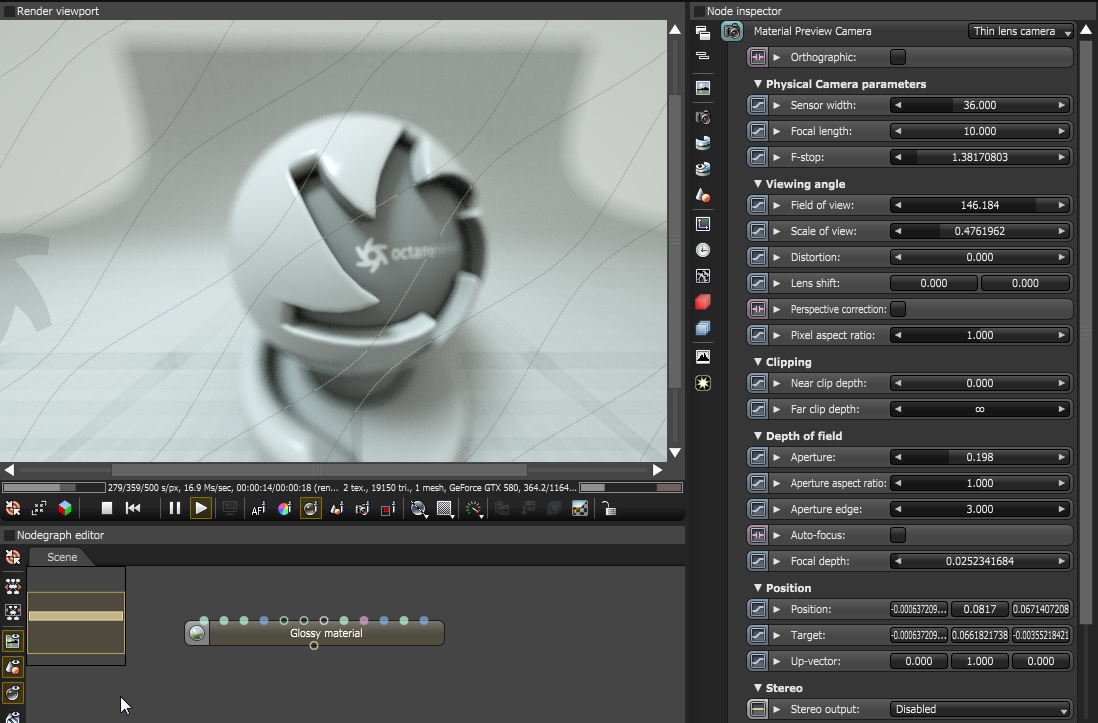
Task: Click the Focal depth value slider
Action: [980, 561]
